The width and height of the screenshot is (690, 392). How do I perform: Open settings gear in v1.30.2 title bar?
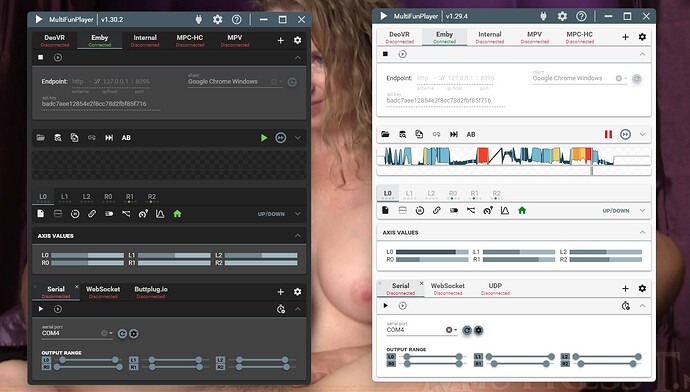click(x=217, y=19)
